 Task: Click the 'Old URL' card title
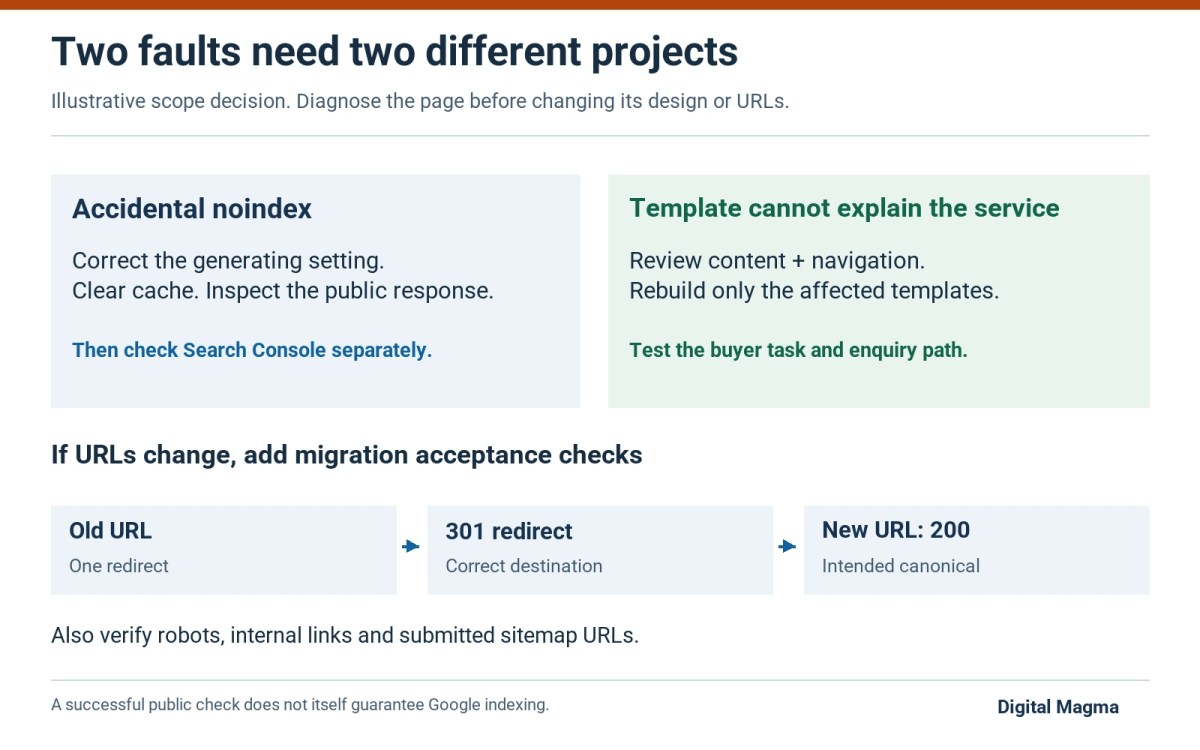[x=110, y=531]
